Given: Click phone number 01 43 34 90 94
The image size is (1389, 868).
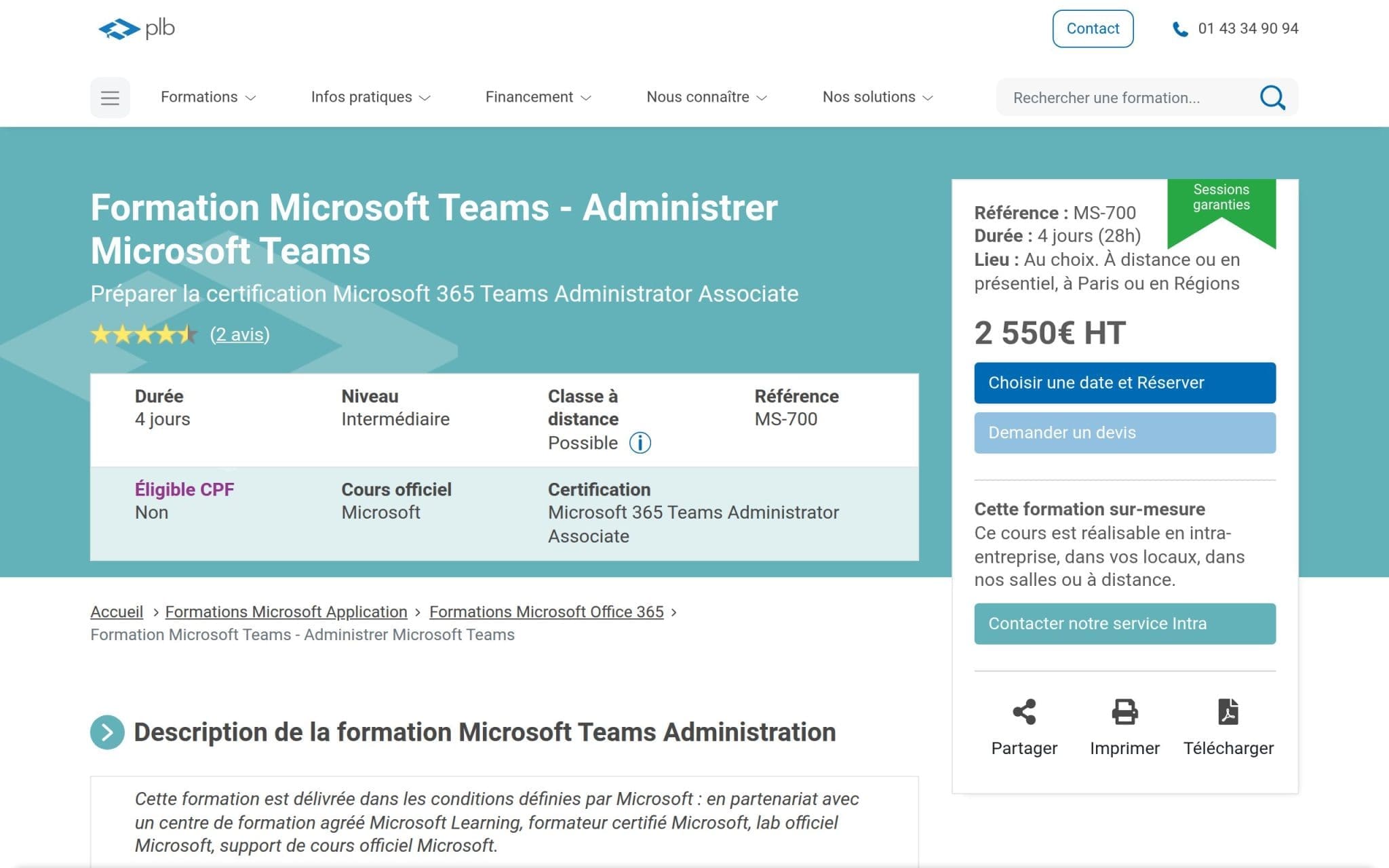Looking at the screenshot, I should (x=1248, y=28).
